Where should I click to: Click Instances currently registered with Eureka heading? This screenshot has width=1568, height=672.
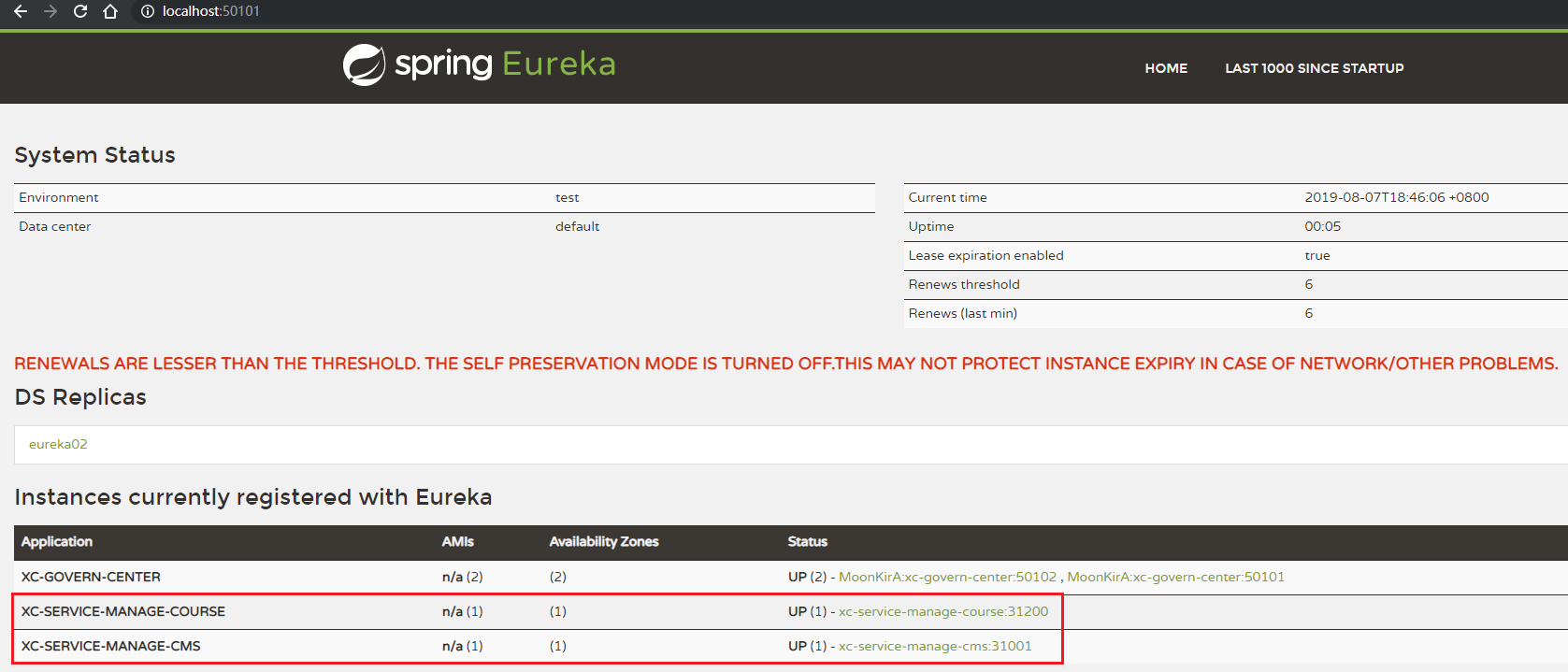253,497
